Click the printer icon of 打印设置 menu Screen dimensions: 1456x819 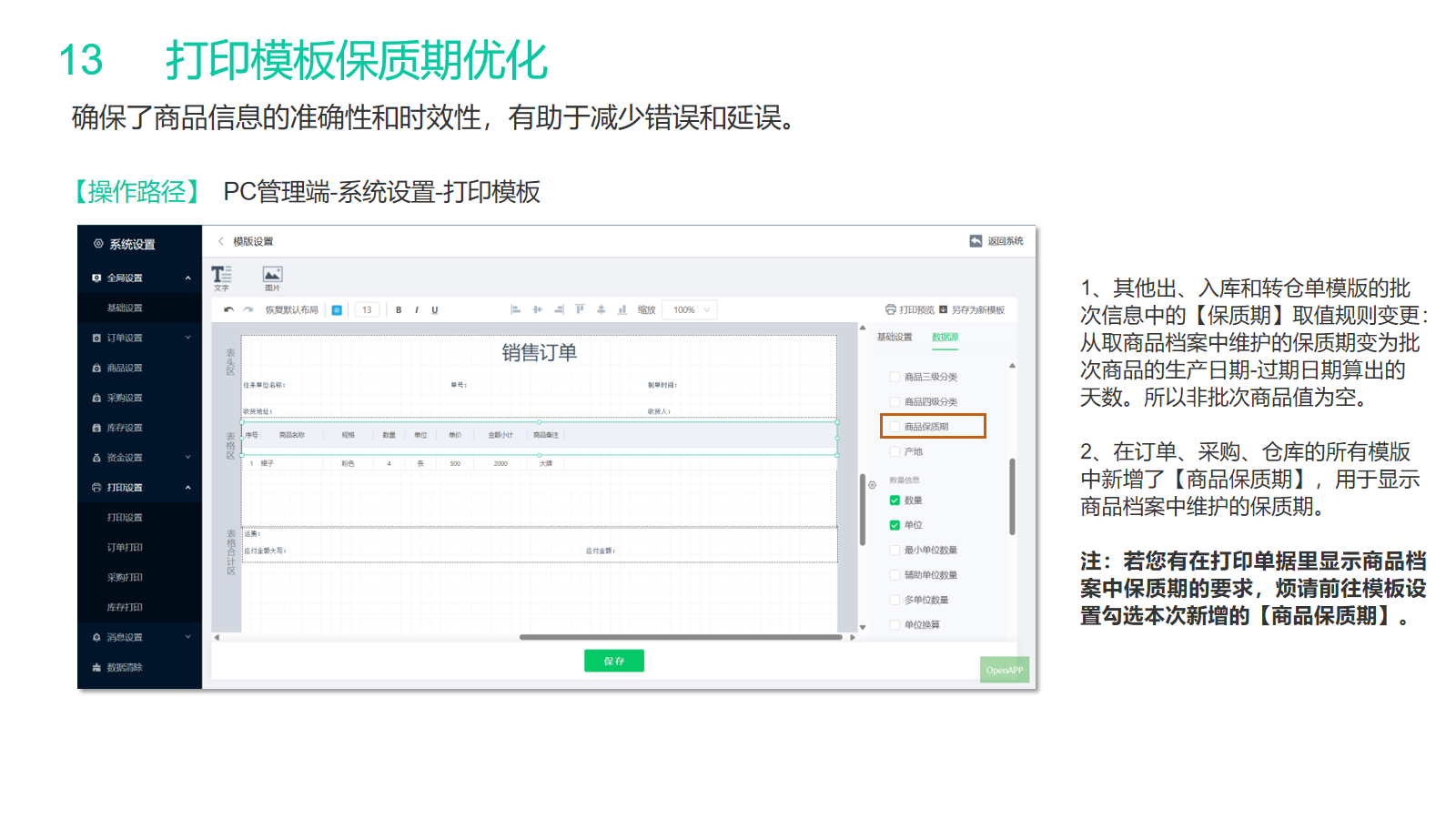pos(96,488)
